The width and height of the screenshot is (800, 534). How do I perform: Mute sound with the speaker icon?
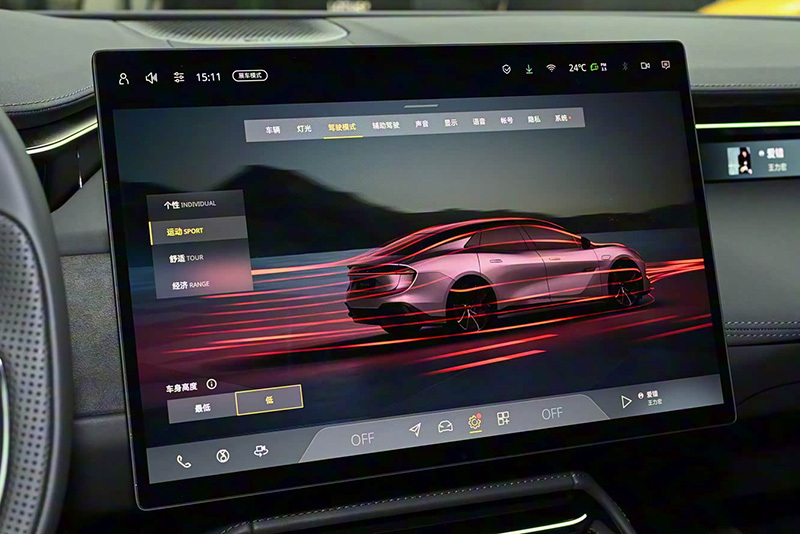[x=152, y=78]
